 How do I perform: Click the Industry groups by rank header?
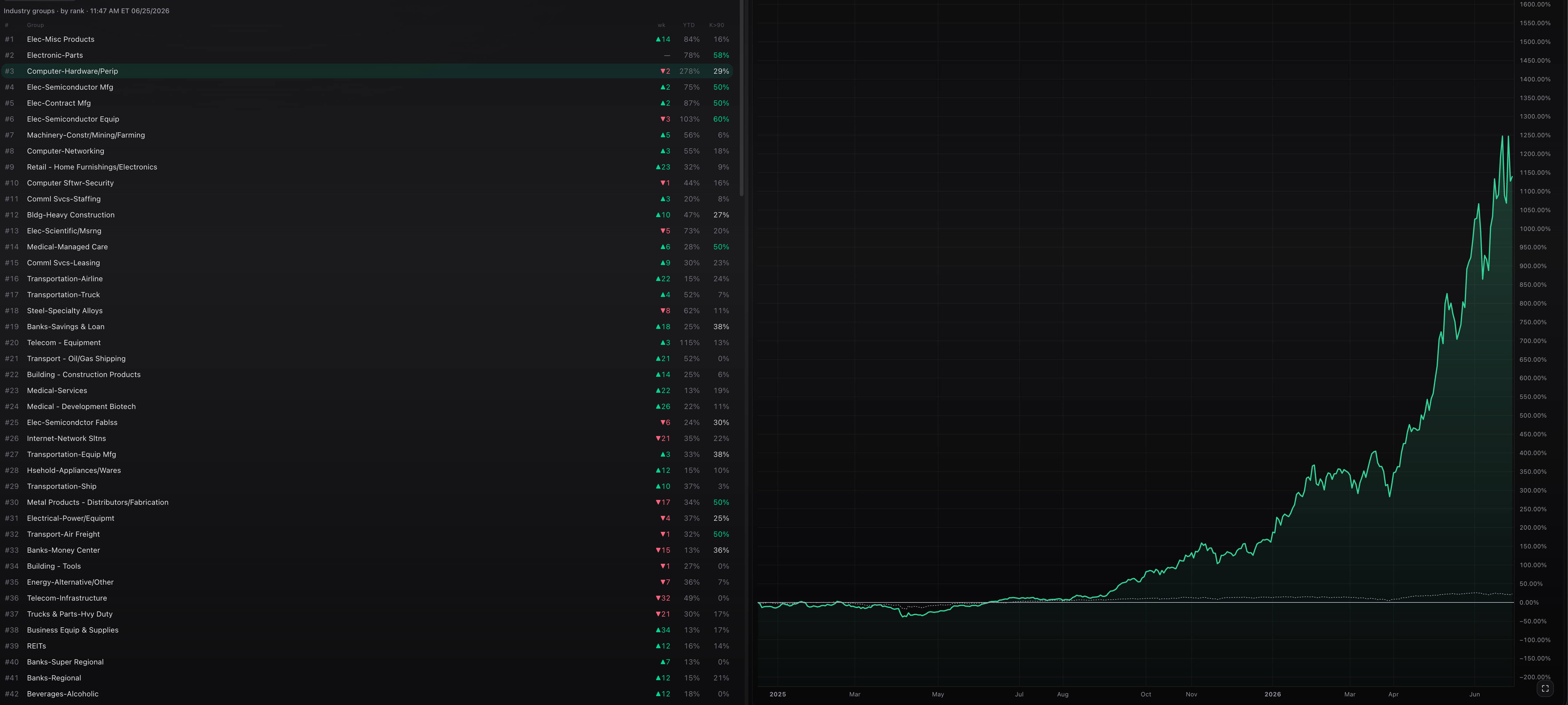click(87, 11)
